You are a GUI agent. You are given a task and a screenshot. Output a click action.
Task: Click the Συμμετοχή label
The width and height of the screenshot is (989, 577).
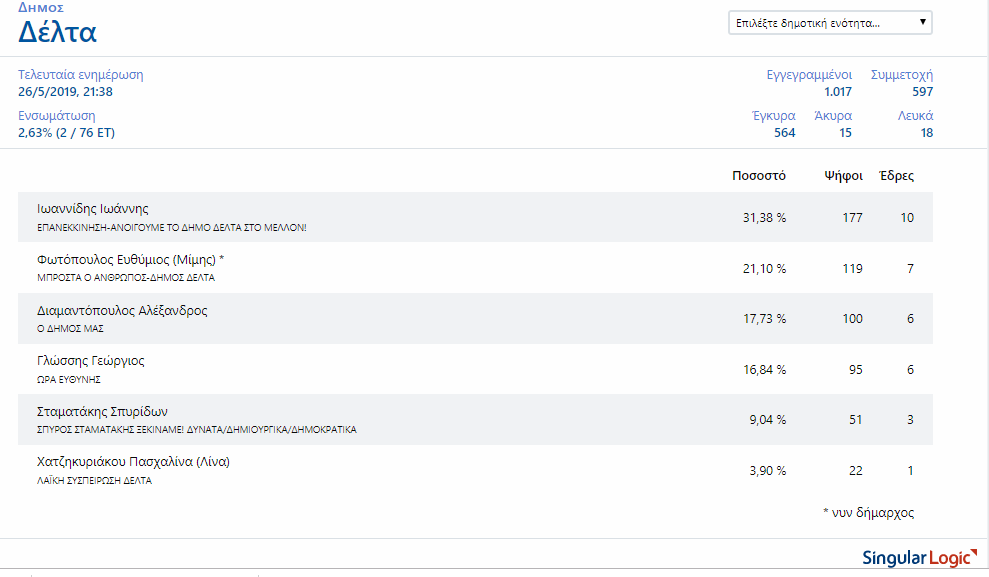click(x=901, y=75)
